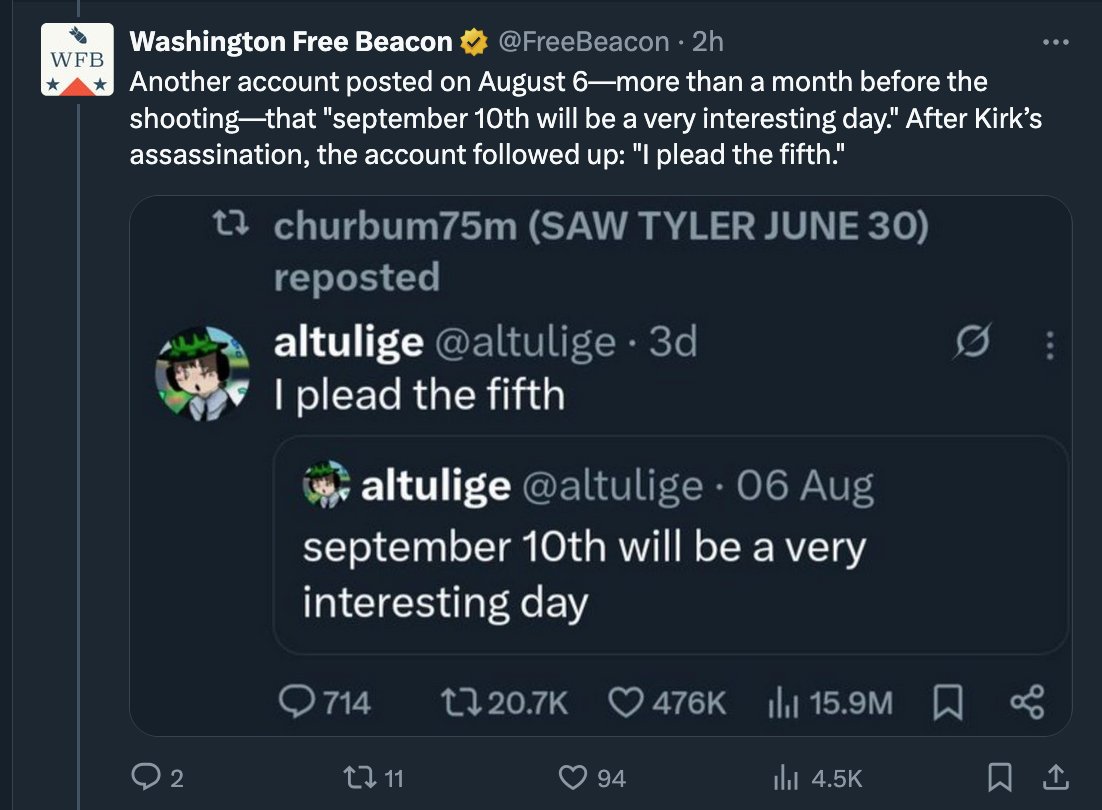
Task: Open altulige's large cartoon profile picture
Action: [202, 374]
